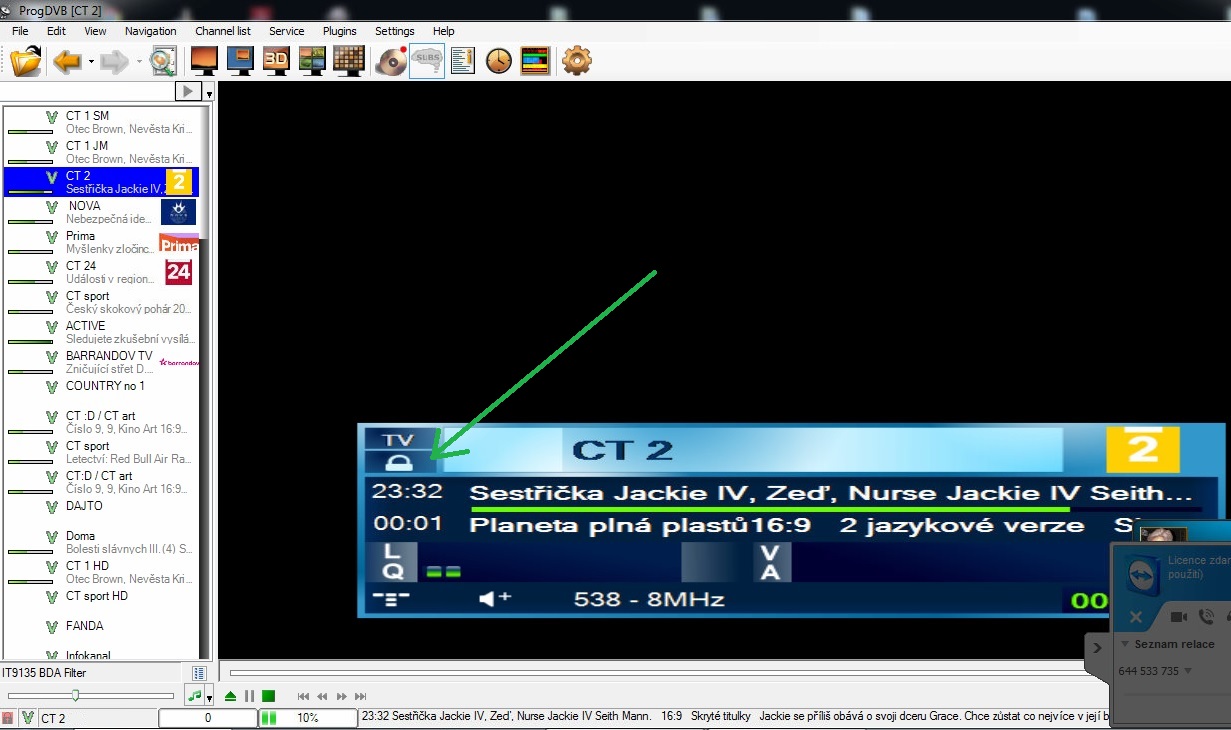Open the File menu
Image resolution: width=1231 pixels, height=730 pixels.
[20, 31]
